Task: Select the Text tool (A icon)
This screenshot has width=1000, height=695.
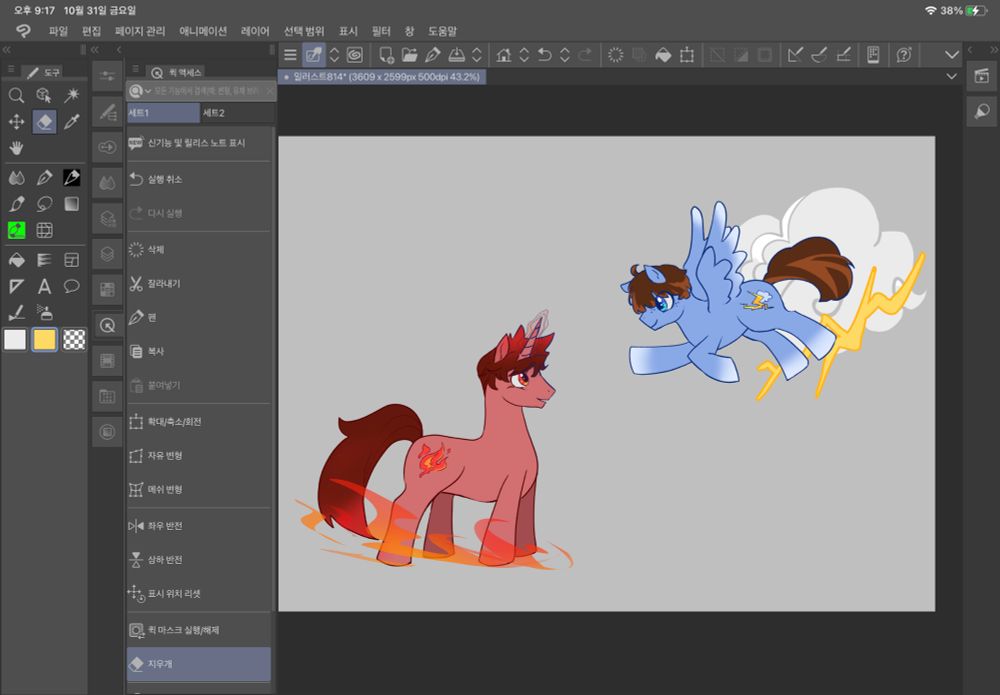Action: (x=44, y=286)
